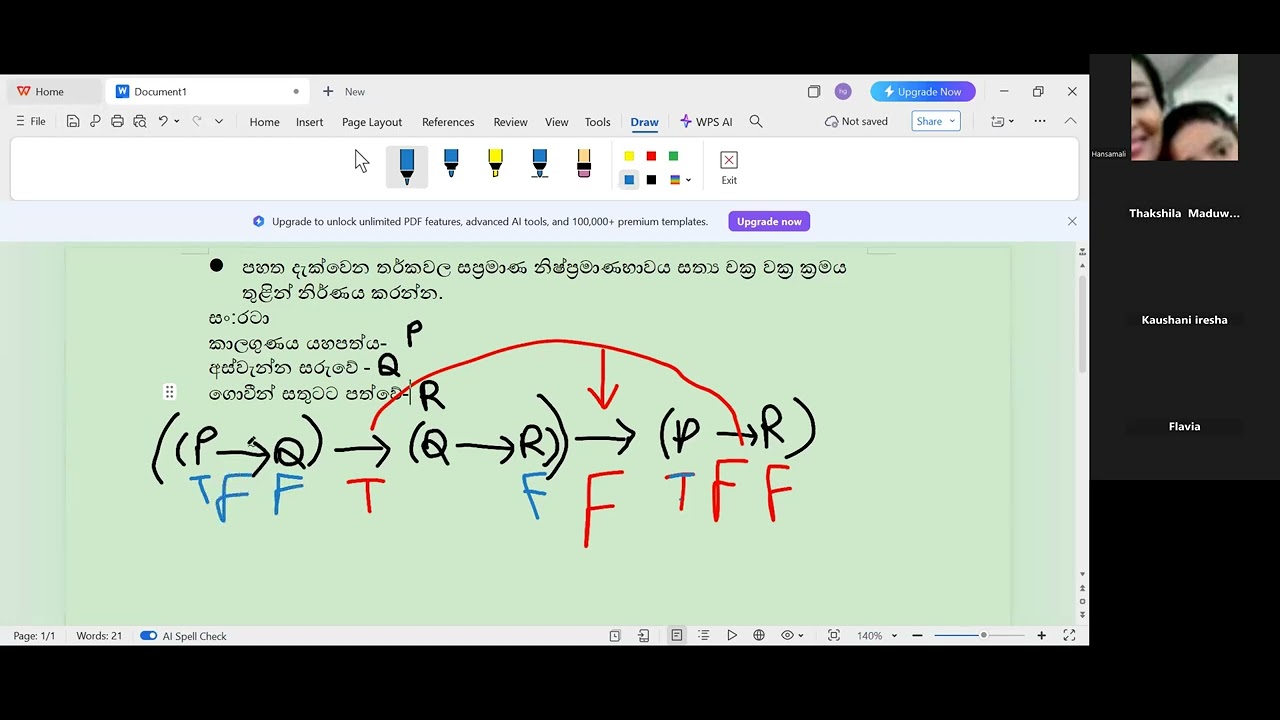This screenshot has height=720, width=1280.
Task: Open the 140% zoom level dropdown
Action: pos(877,636)
